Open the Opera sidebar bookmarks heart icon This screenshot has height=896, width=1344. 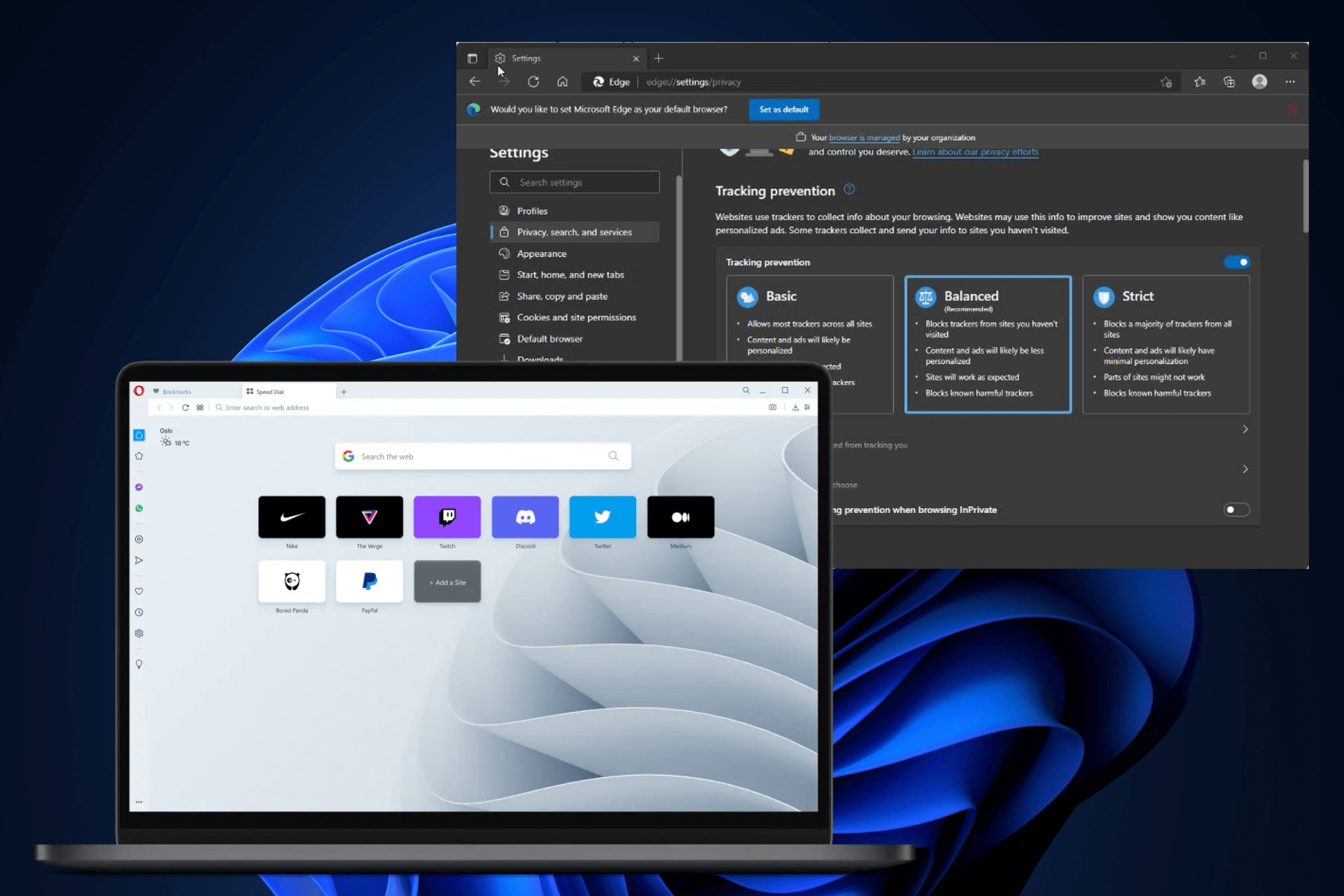point(139,591)
